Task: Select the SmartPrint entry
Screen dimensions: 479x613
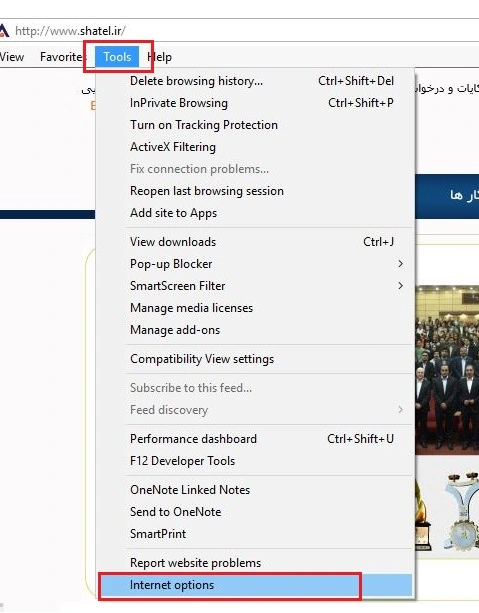Action: pyautogui.click(x=255, y=534)
